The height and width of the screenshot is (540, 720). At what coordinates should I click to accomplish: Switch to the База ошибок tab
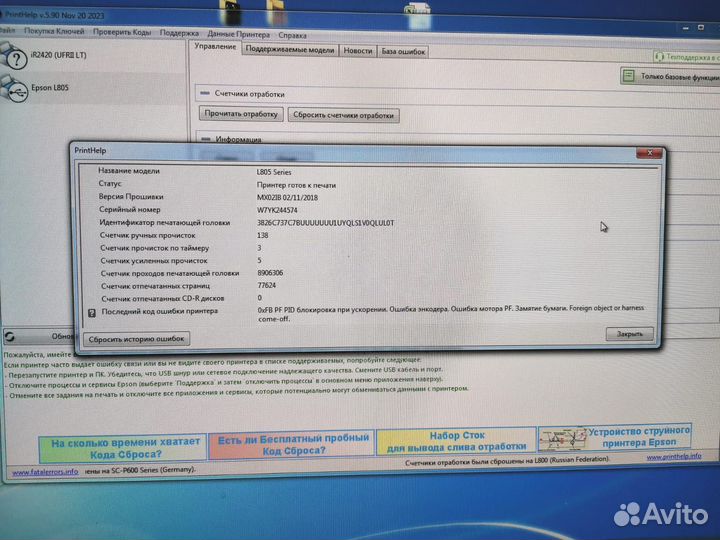pyautogui.click(x=403, y=51)
